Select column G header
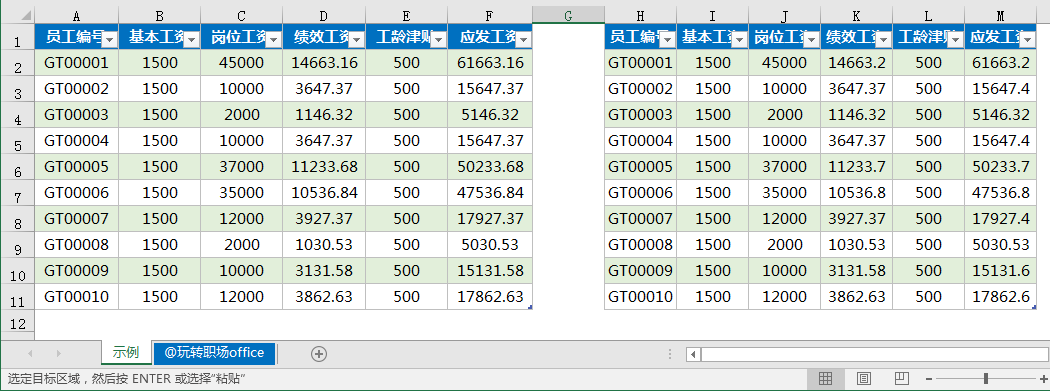The image size is (1050, 391). pyautogui.click(x=569, y=15)
